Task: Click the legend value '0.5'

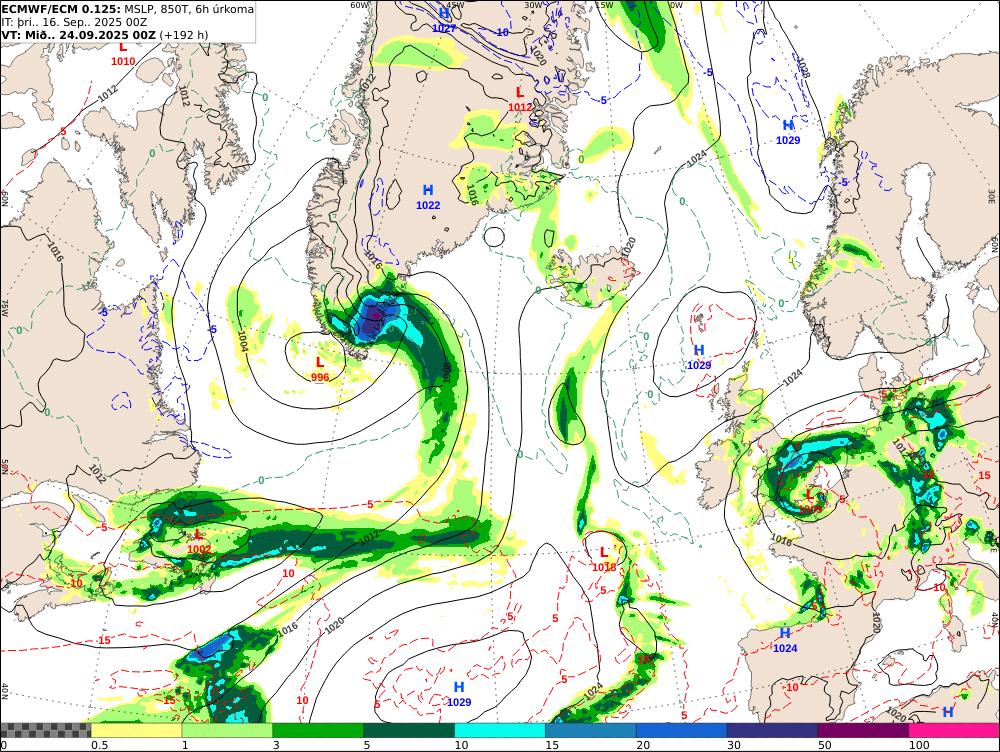Action: (x=99, y=744)
